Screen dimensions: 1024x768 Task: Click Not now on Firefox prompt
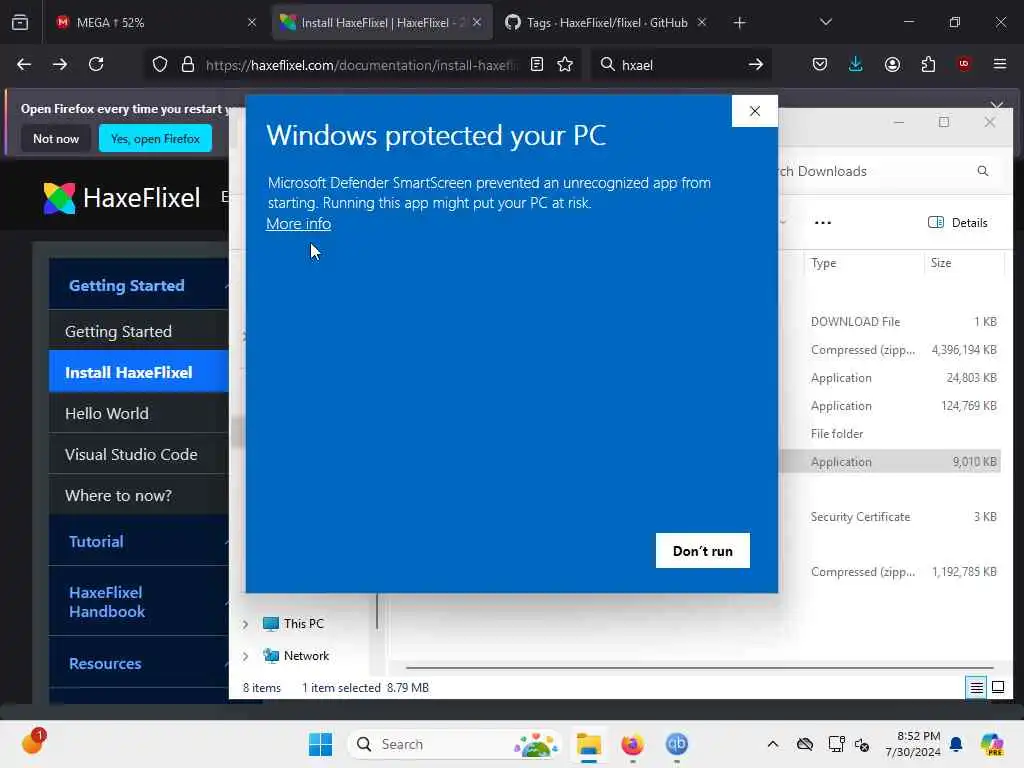click(x=56, y=138)
